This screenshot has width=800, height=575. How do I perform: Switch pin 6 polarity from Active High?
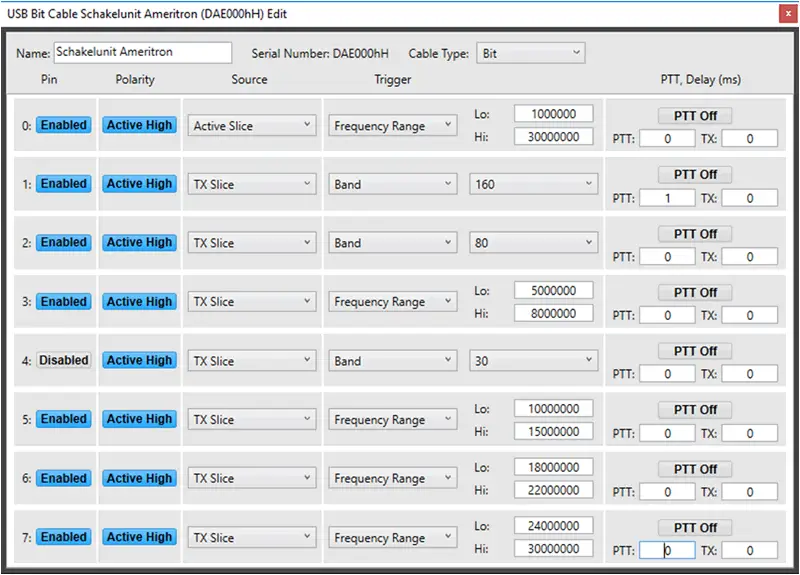click(139, 478)
